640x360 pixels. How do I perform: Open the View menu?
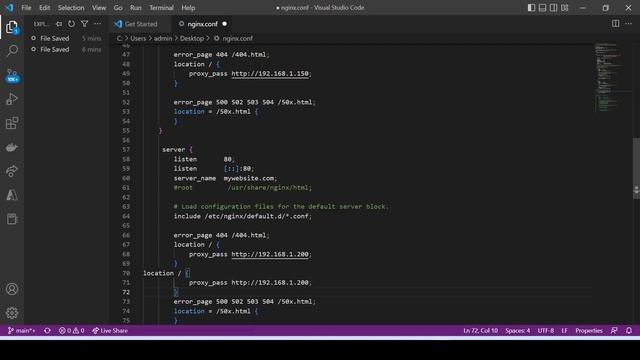coord(99,8)
